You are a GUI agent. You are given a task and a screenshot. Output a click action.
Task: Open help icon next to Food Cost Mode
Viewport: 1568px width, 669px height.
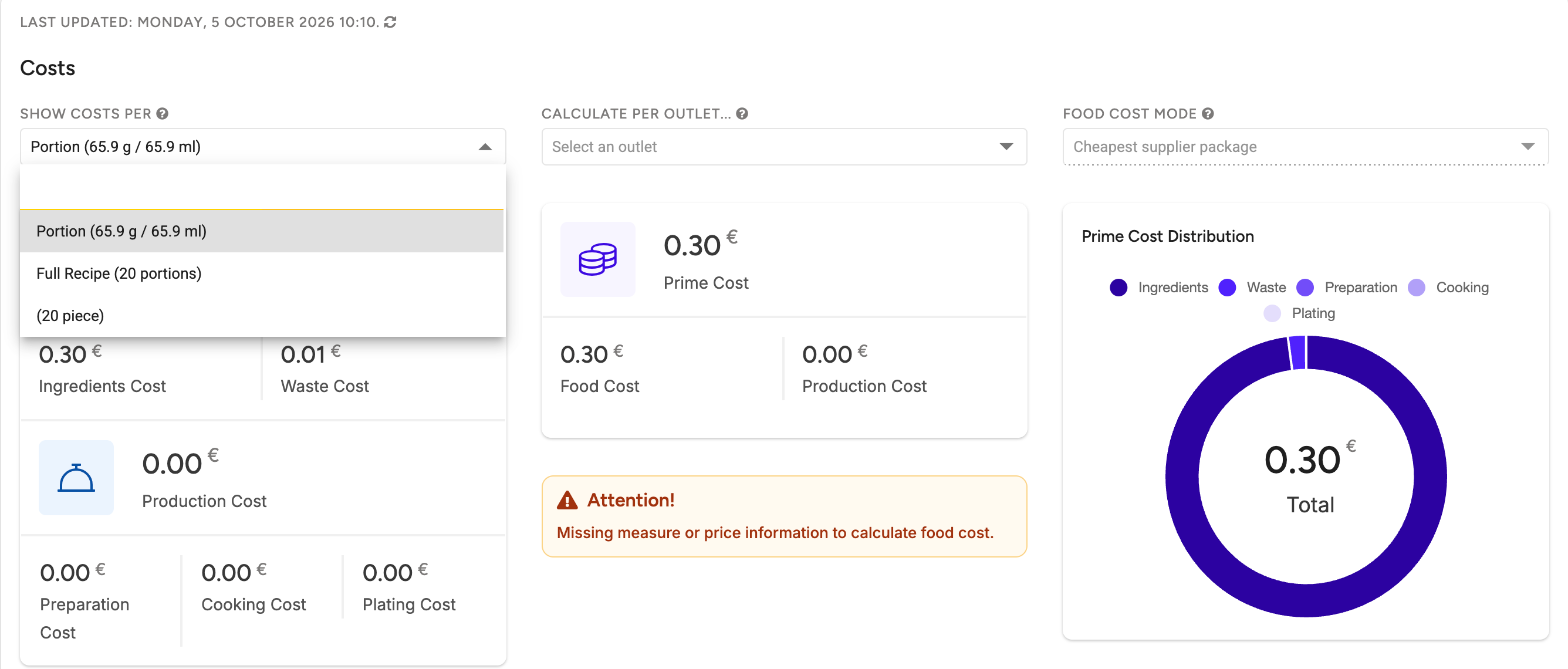[x=1208, y=114]
